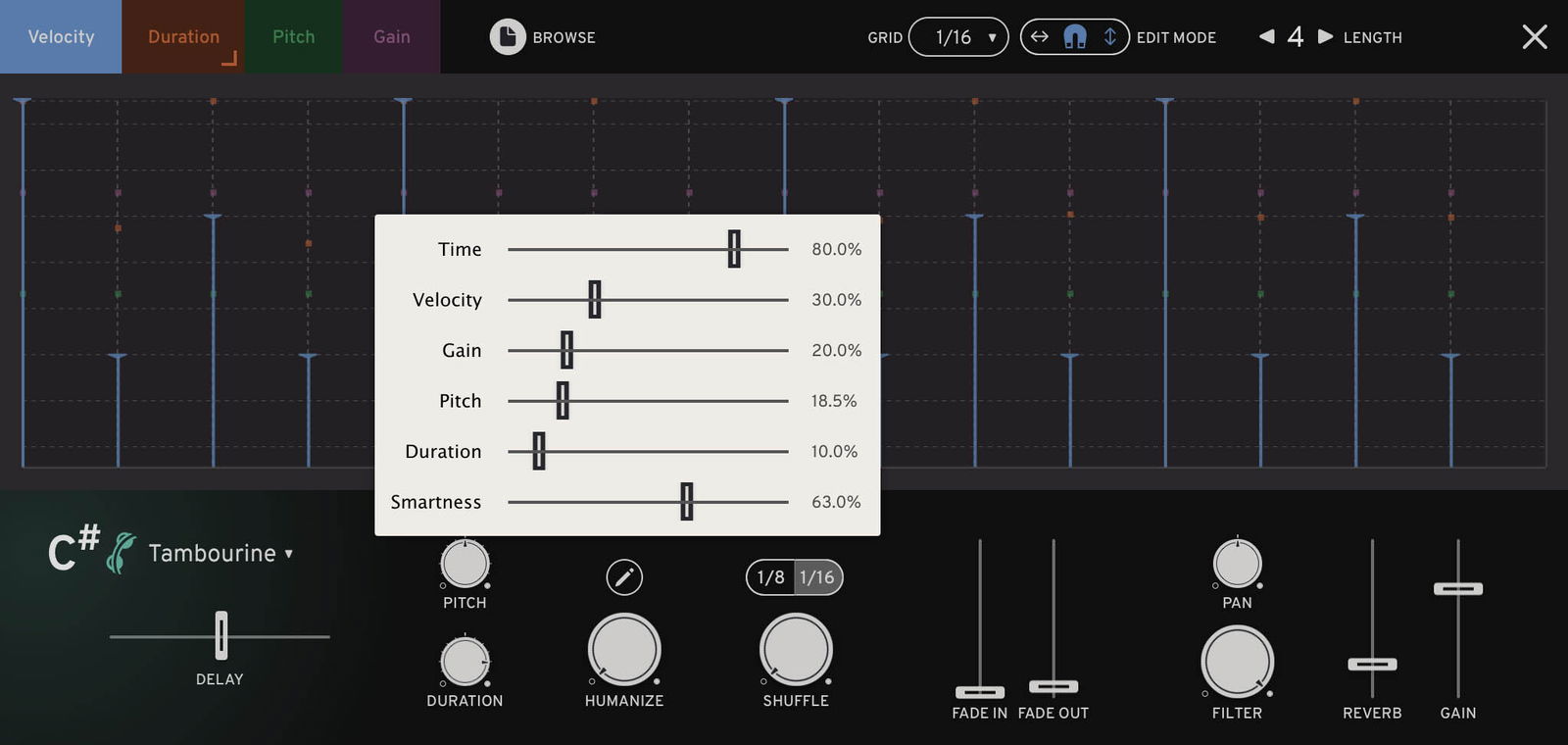1568x745 pixels.
Task: Adjust the Smartness slider handle
Action: pos(687,502)
